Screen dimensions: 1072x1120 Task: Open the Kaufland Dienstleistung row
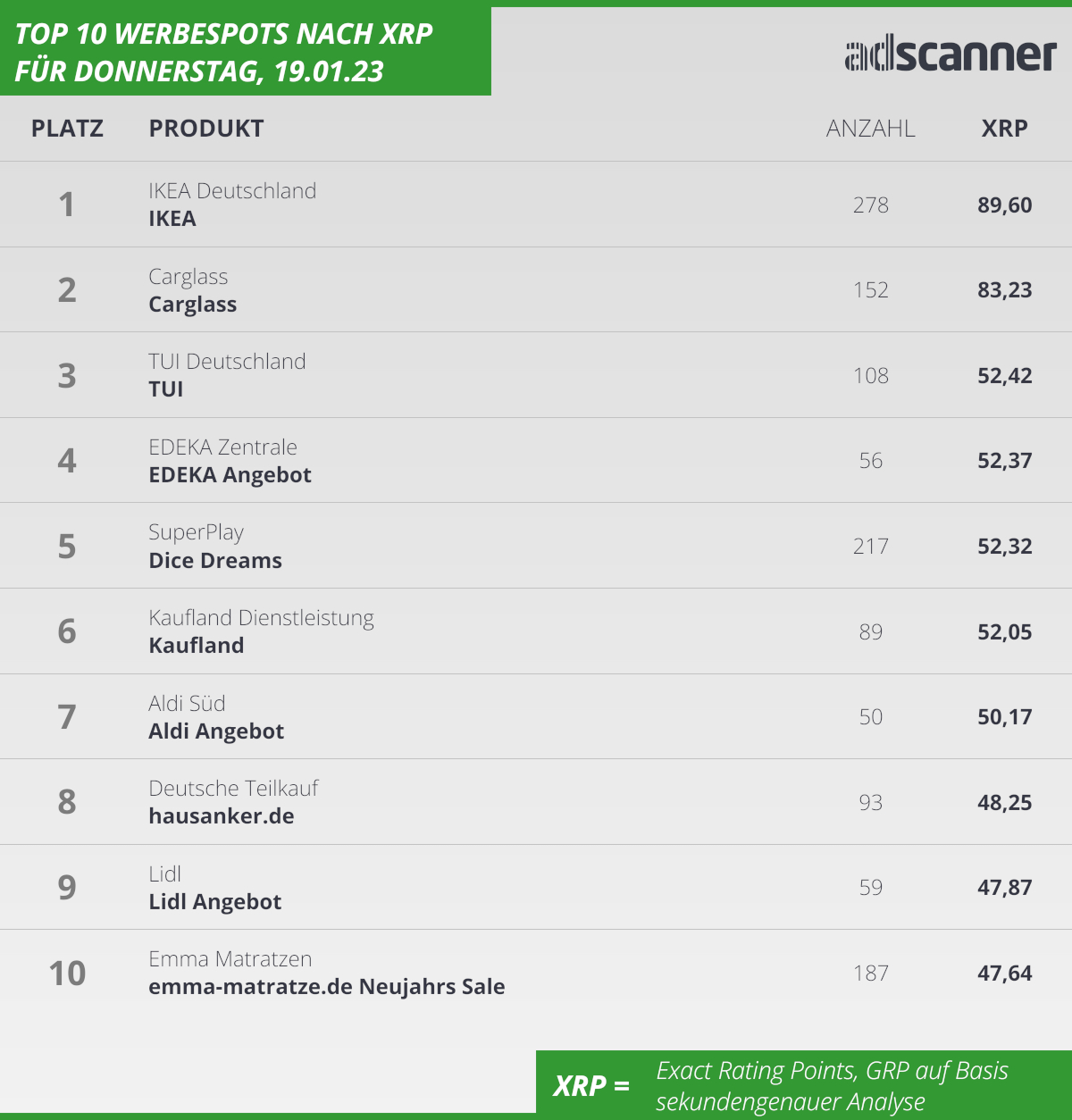pos(536,631)
